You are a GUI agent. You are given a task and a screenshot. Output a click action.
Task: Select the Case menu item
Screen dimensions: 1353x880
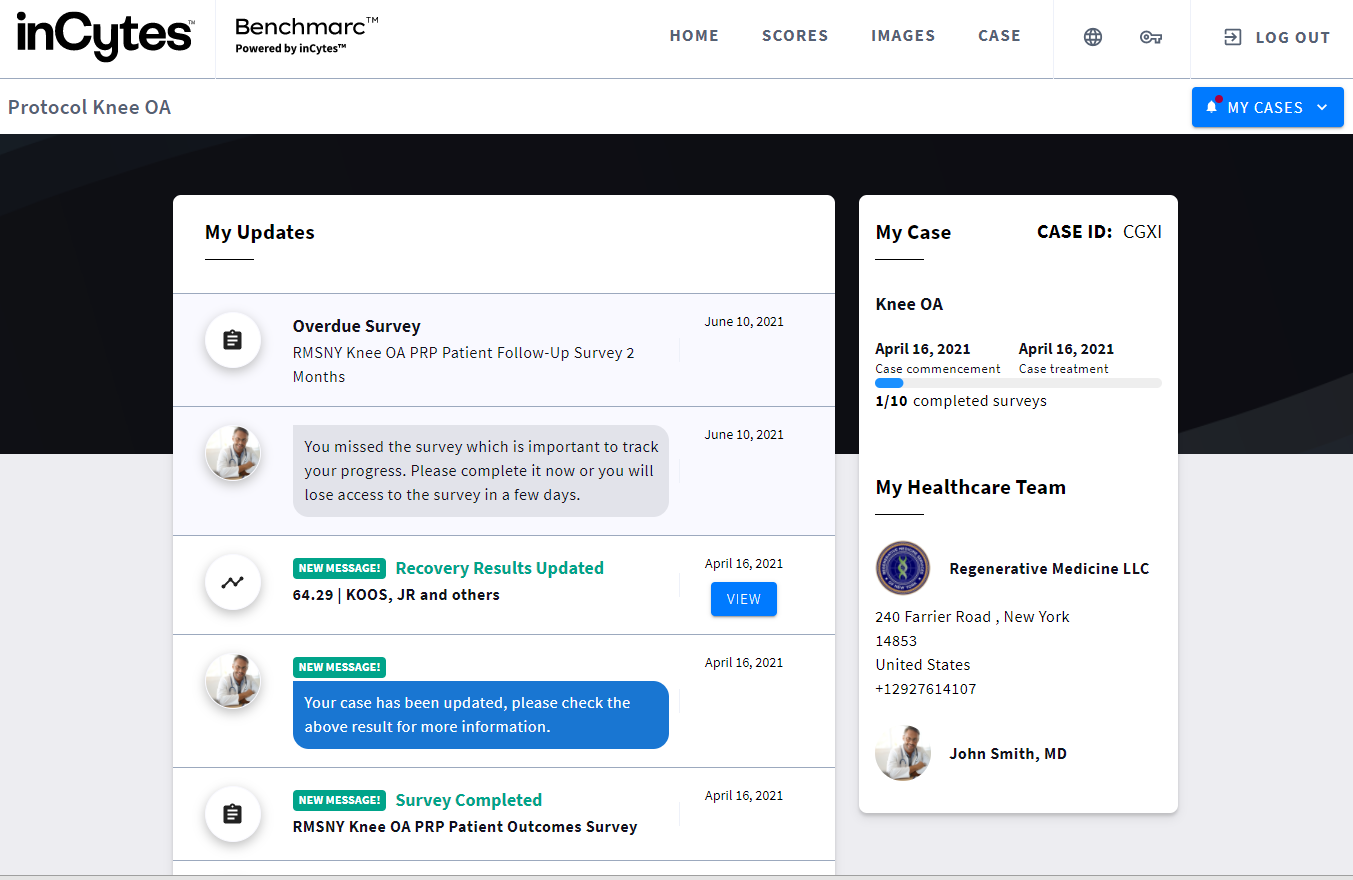[999, 36]
